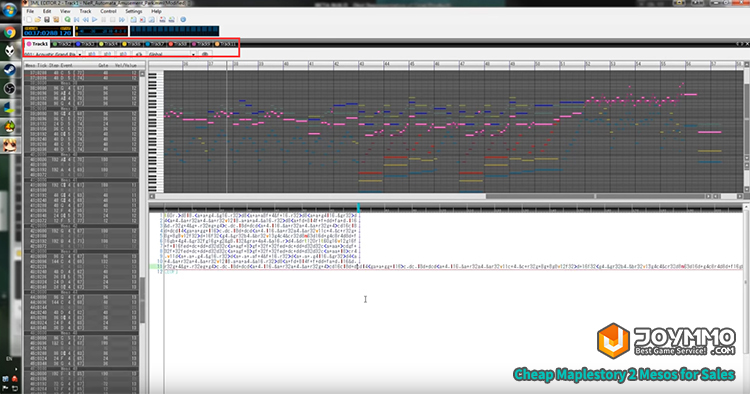Save the file with the floppy icon
This screenshot has width=750, height=394.
47,20
